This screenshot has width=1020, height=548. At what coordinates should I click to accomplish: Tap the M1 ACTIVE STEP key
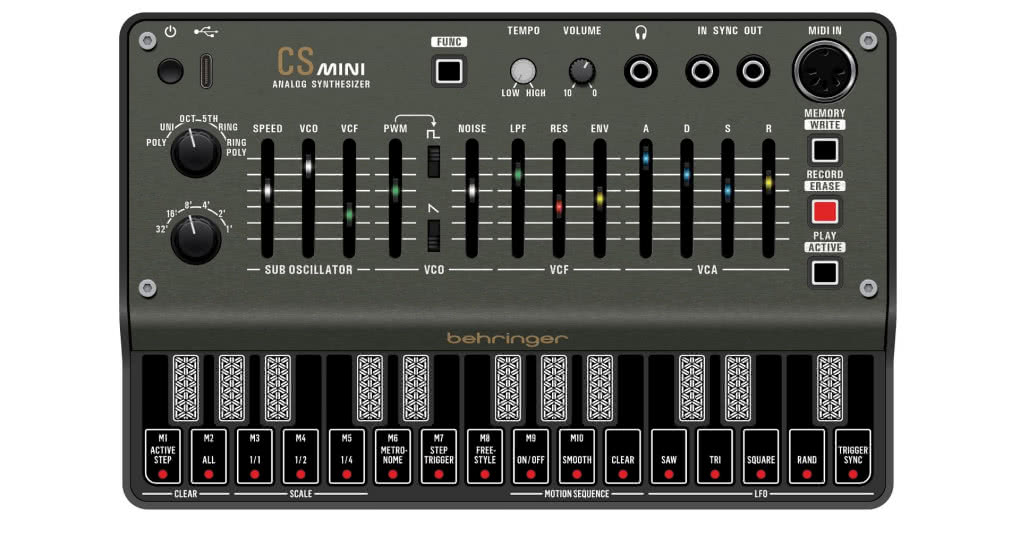coord(163,456)
